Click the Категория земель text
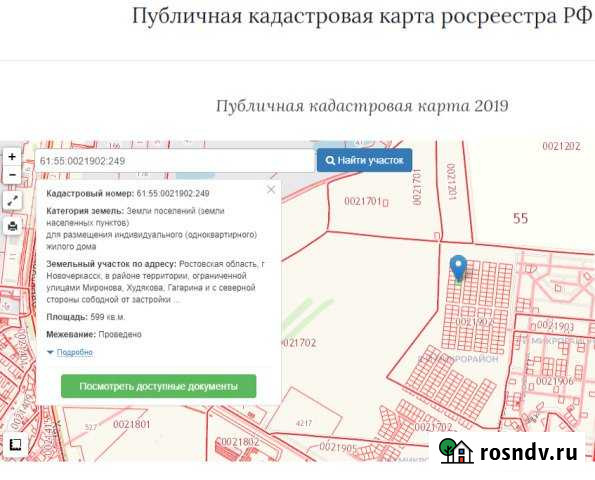This screenshot has width=595, height=480. [x=152, y=228]
